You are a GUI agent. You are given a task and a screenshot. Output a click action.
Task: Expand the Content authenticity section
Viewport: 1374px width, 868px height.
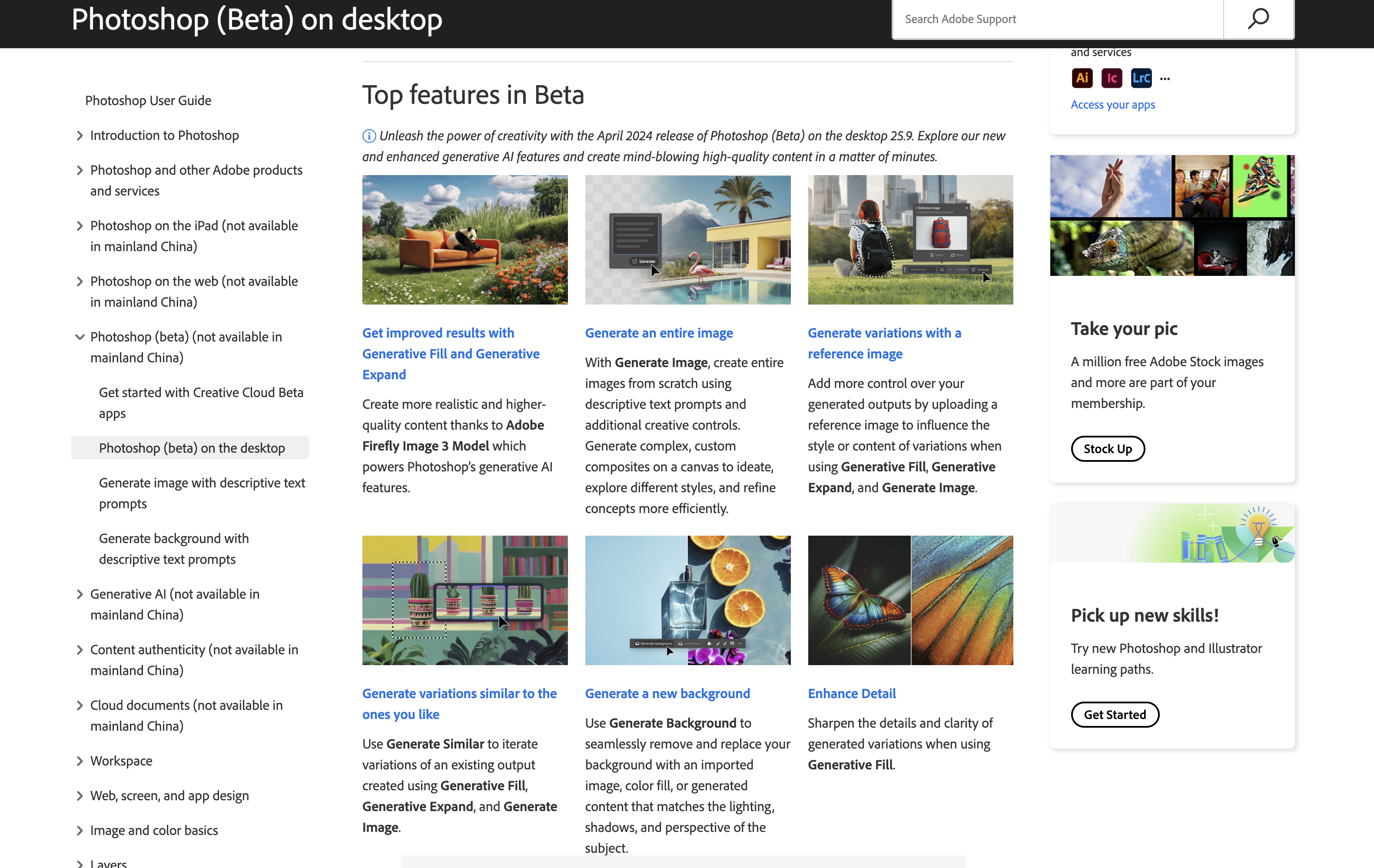80,650
